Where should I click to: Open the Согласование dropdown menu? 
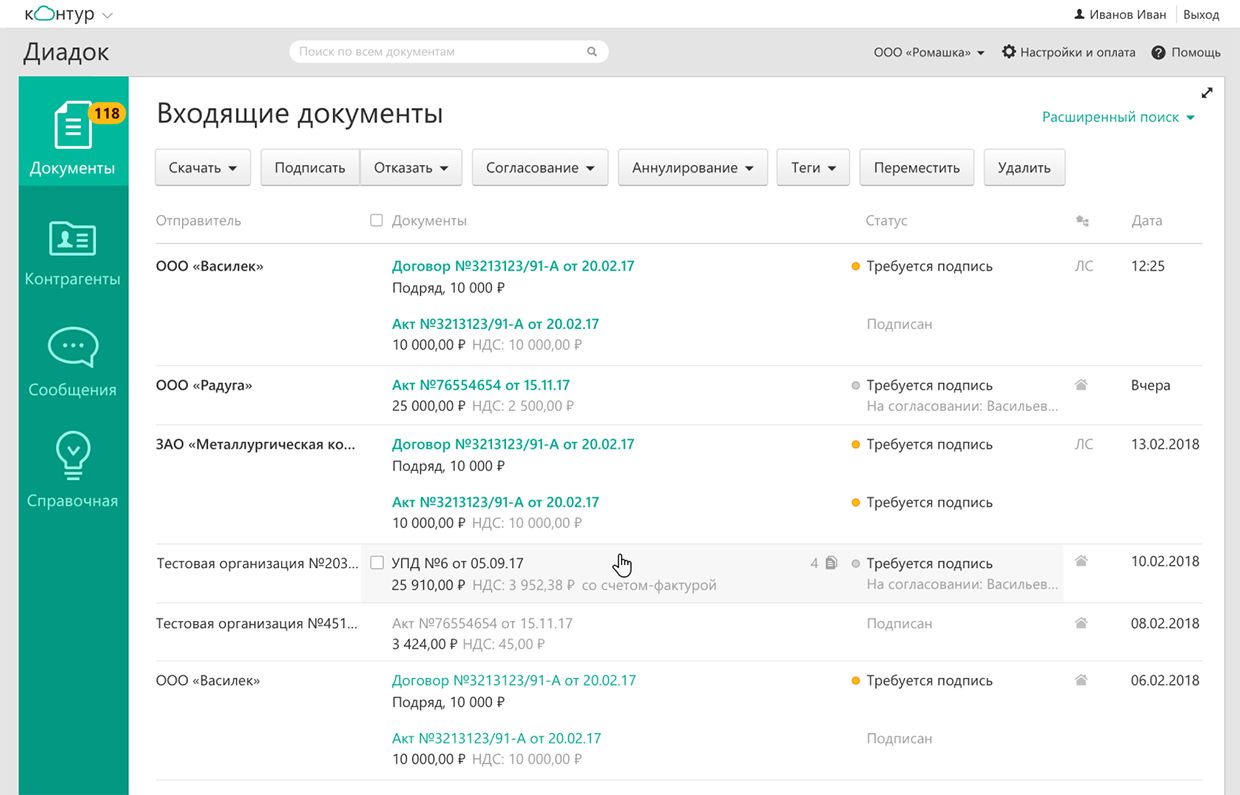click(x=539, y=167)
